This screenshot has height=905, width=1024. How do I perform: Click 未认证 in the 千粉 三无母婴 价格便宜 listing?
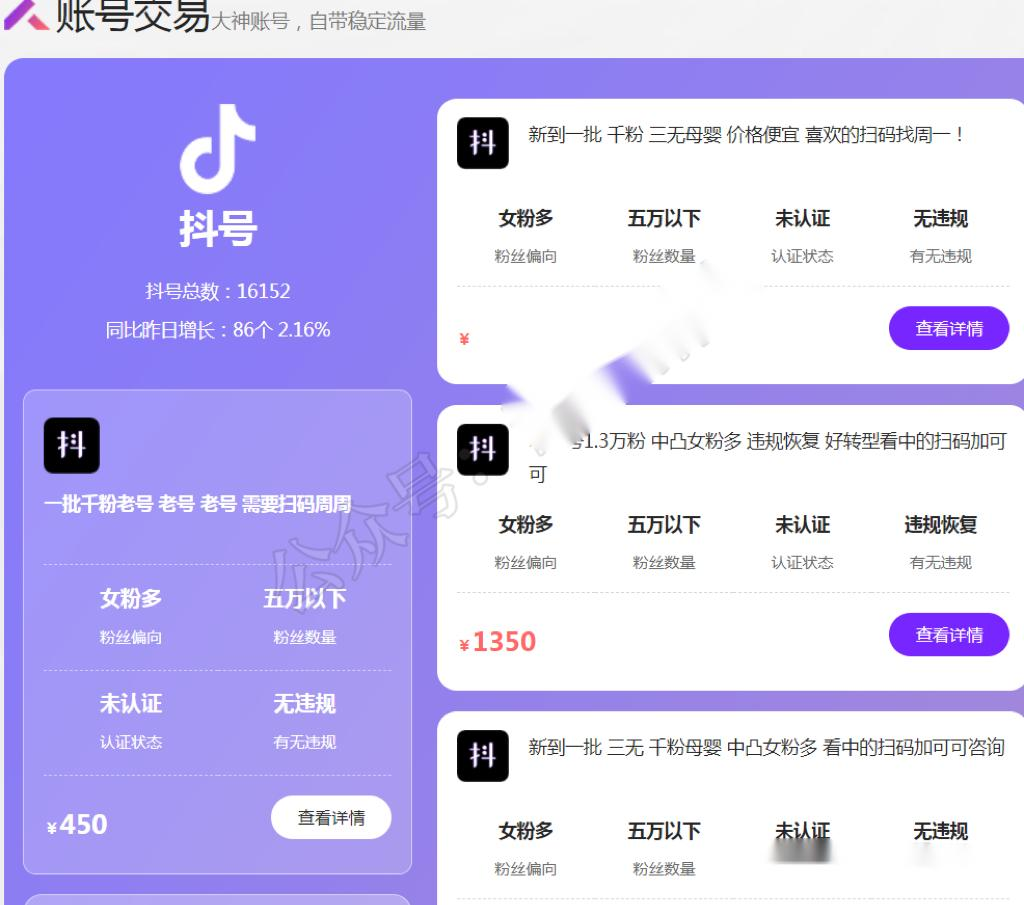[802, 218]
